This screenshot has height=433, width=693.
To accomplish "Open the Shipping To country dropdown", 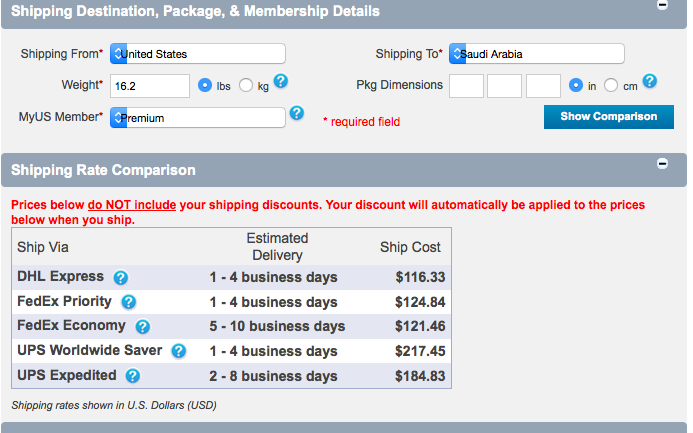I will point(537,54).
